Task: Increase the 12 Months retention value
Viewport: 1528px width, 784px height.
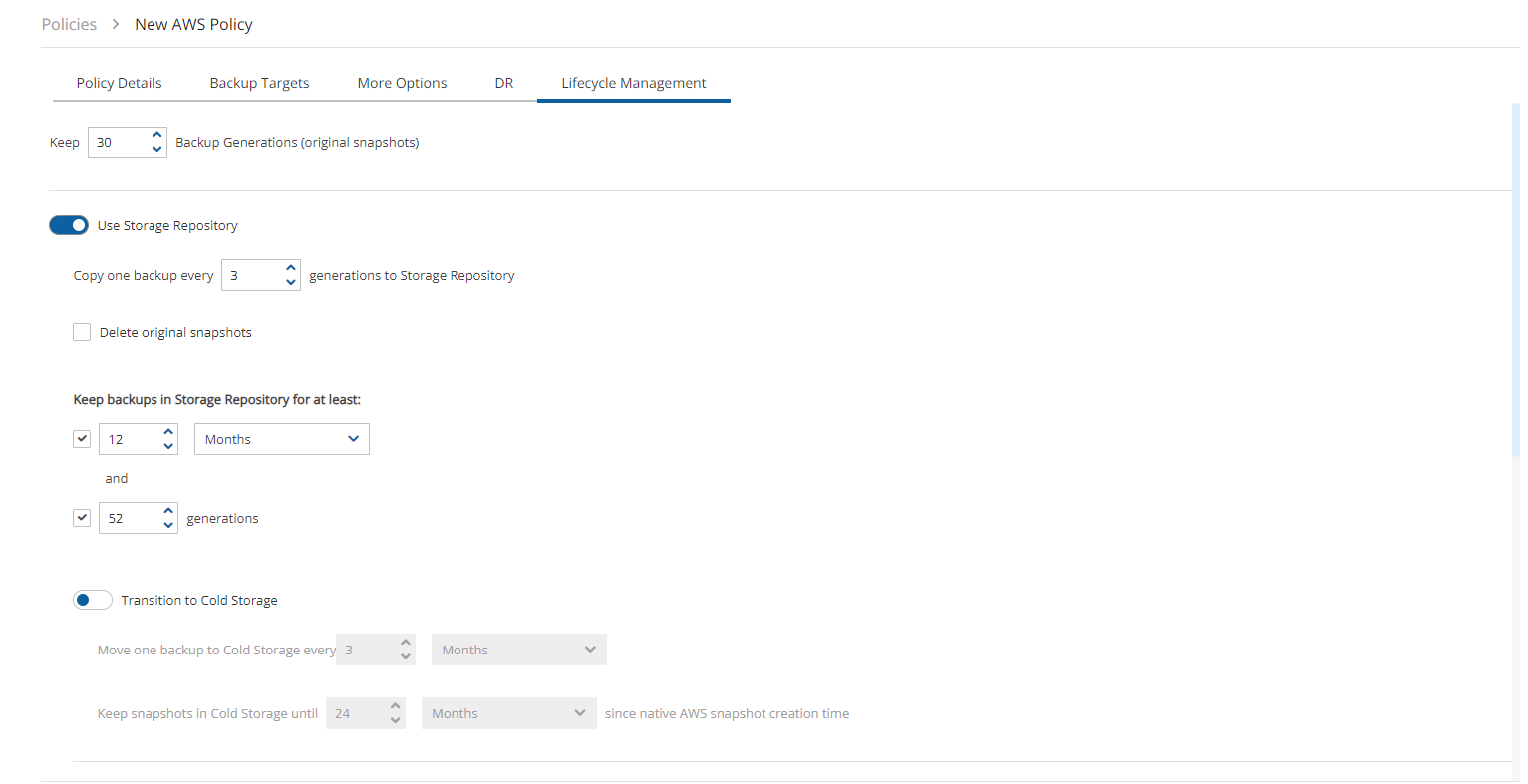Action: pos(168,432)
